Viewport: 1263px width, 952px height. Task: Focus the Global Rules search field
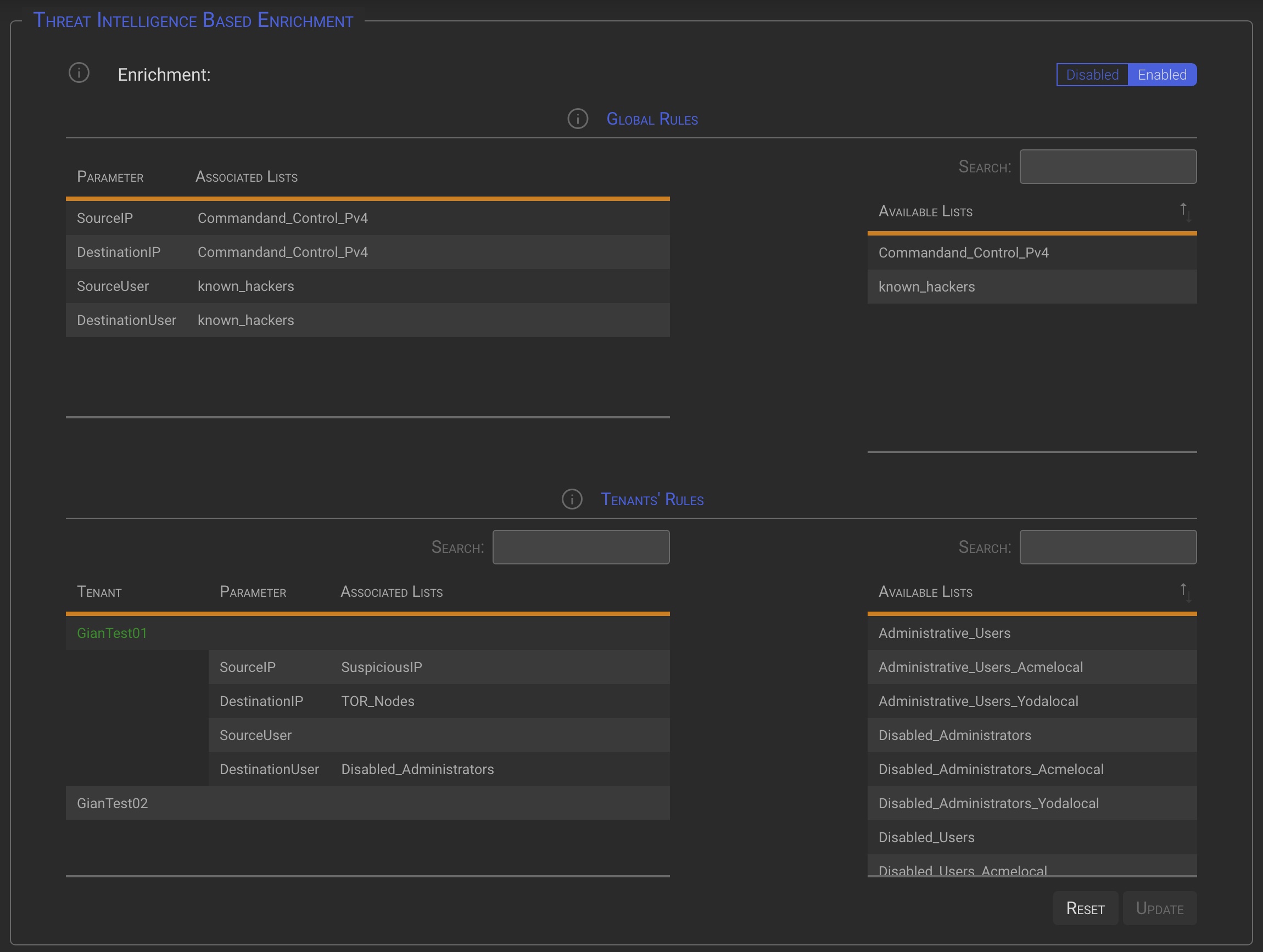click(x=1107, y=167)
